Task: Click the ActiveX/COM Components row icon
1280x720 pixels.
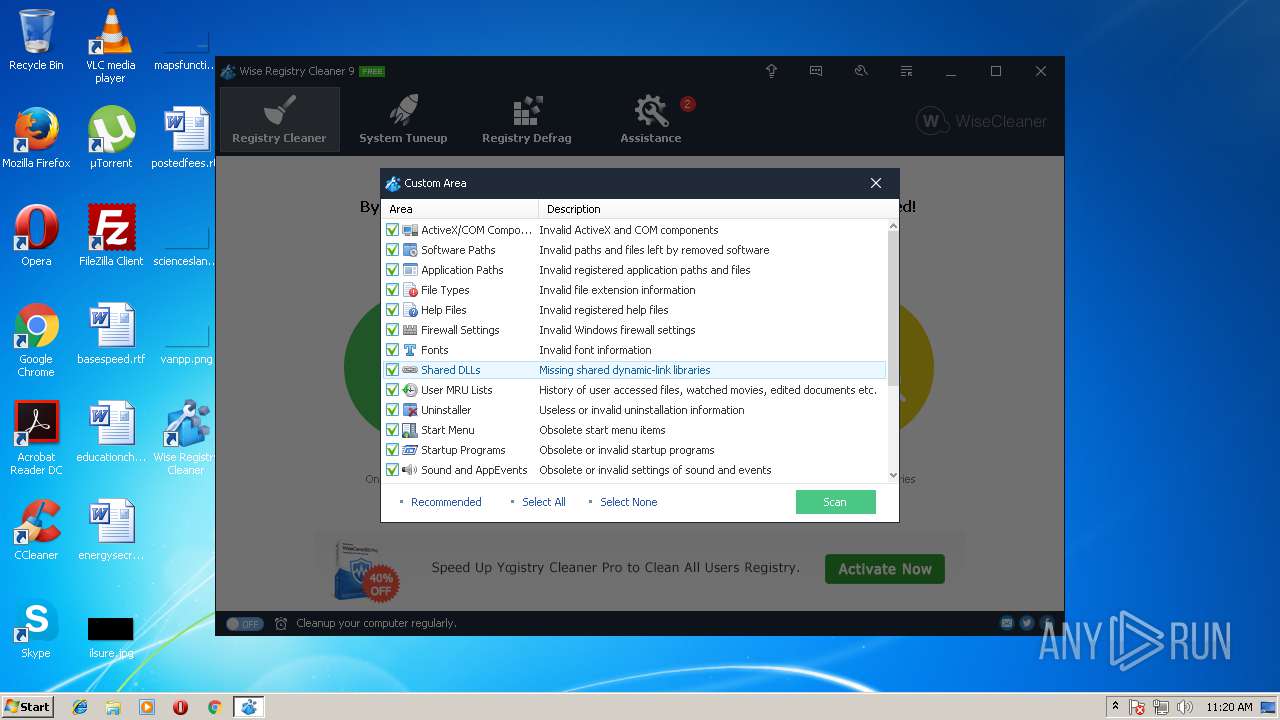Action: (x=410, y=230)
